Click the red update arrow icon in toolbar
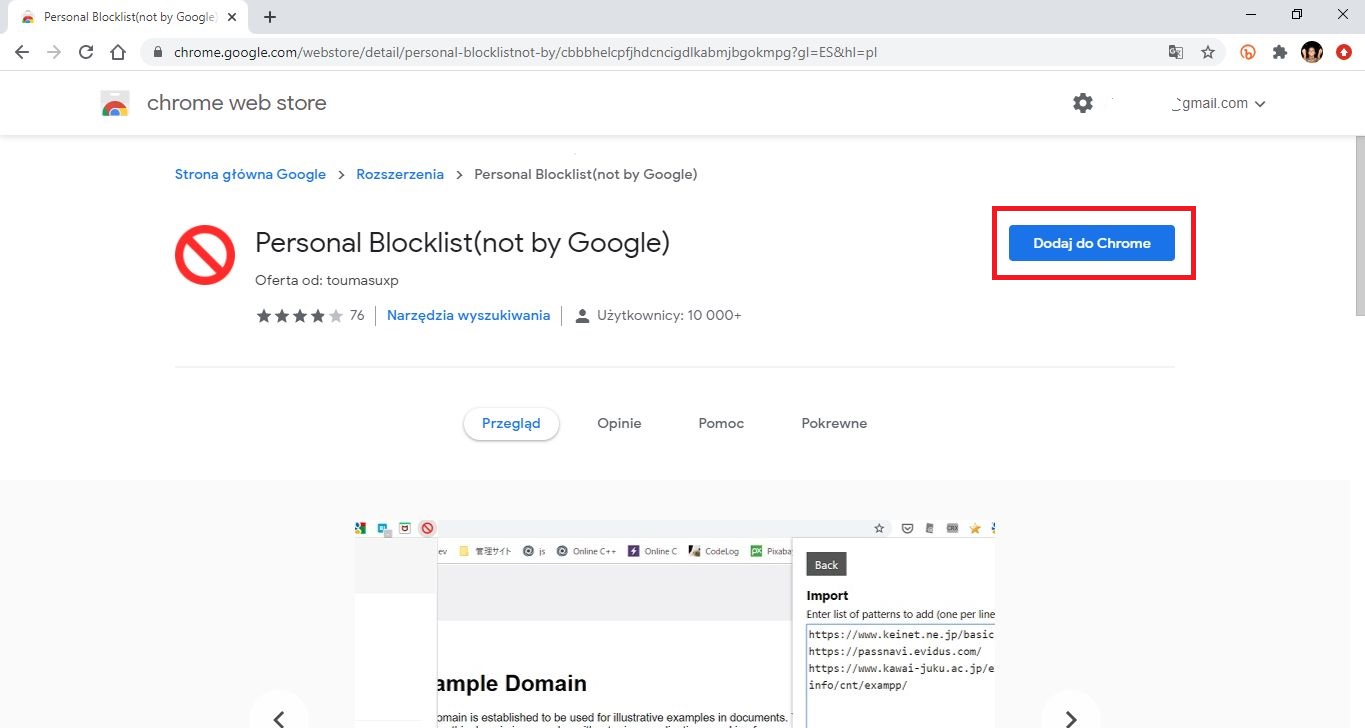1365x728 pixels. pos(1344,52)
